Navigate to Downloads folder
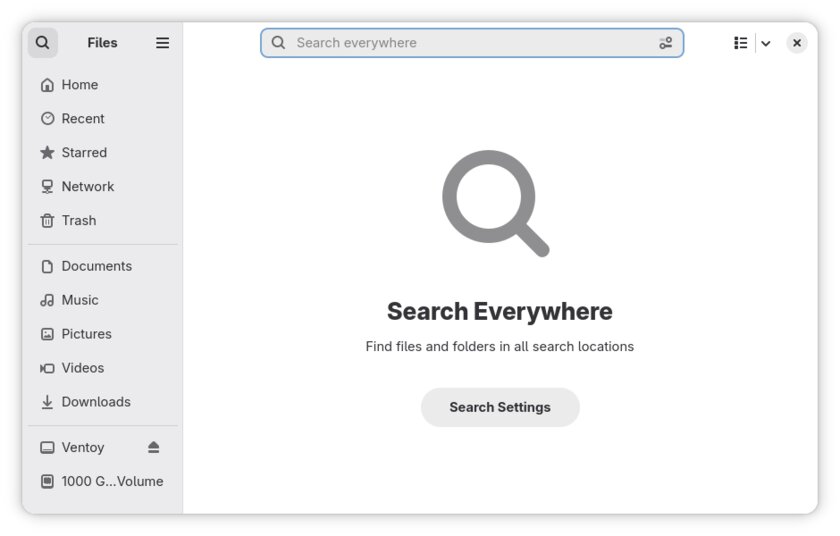This screenshot has width=840, height=536. point(95,402)
